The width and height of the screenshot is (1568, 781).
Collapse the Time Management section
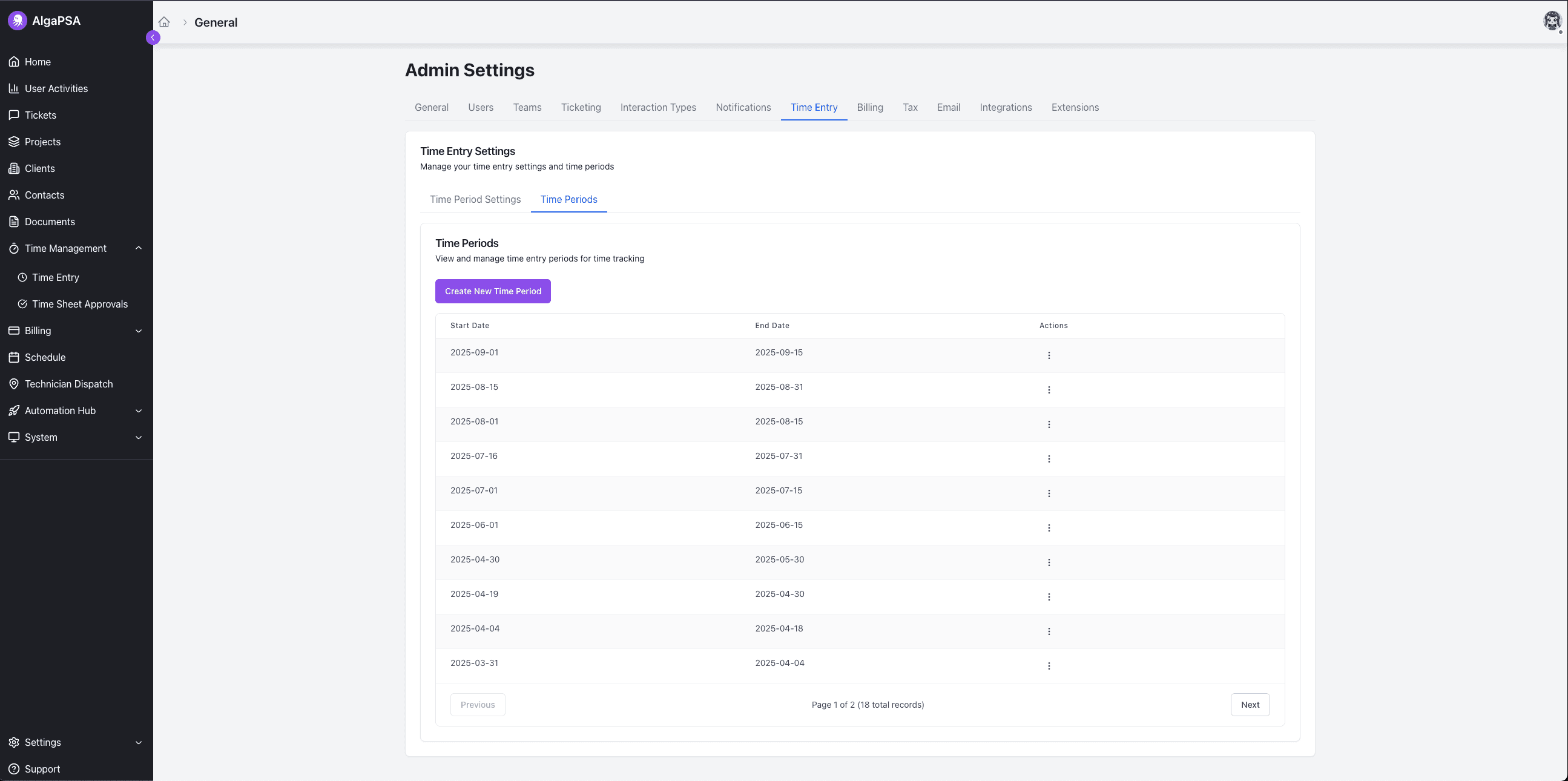click(139, 248)
